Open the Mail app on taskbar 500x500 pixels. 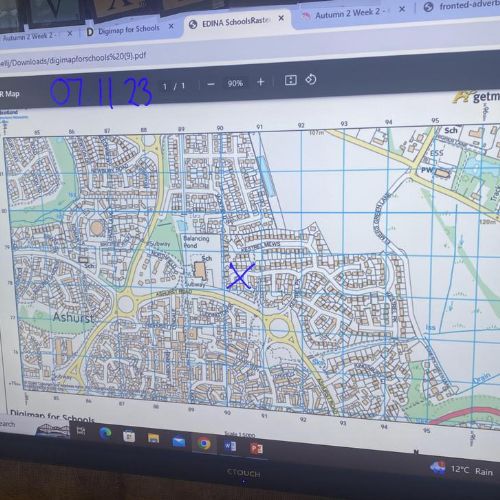(179, 441)
